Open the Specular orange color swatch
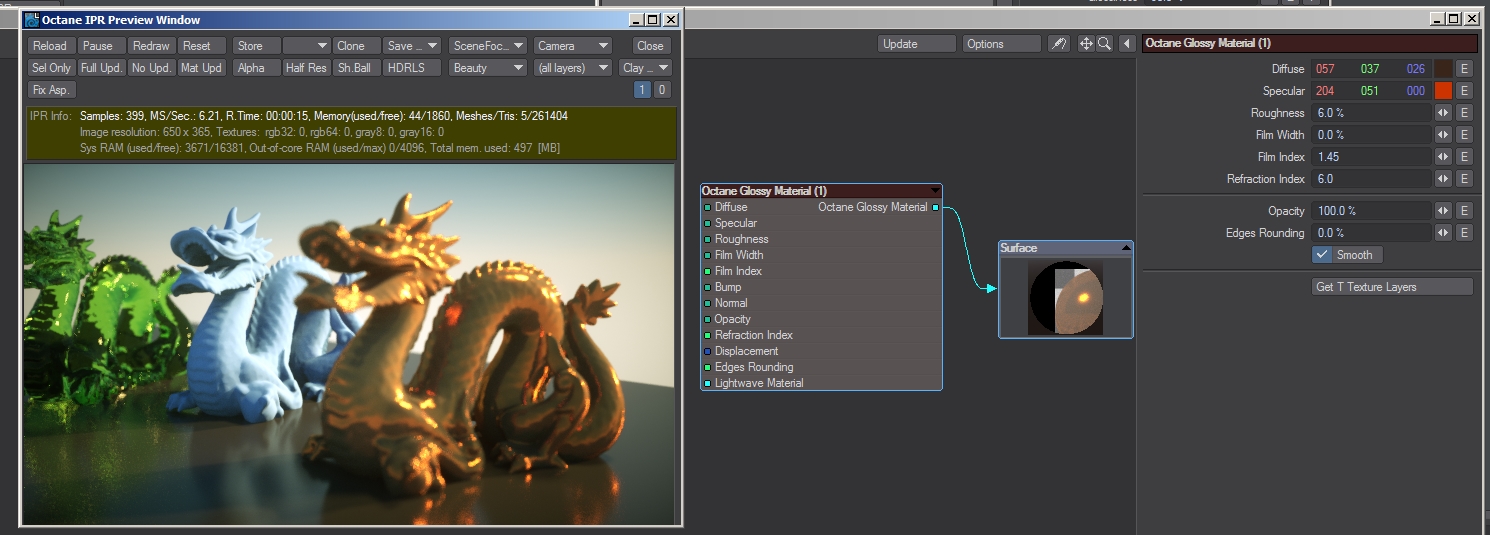Viewport: 1490px width, 535px height. tap(1443, 91)
